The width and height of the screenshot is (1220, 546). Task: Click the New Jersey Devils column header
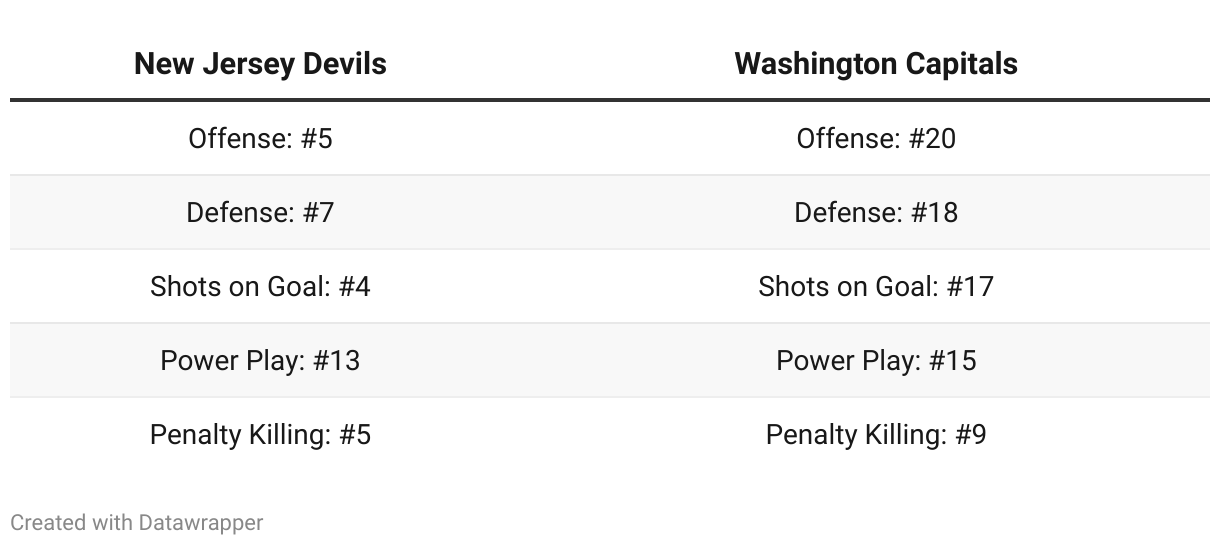(260, 64)
